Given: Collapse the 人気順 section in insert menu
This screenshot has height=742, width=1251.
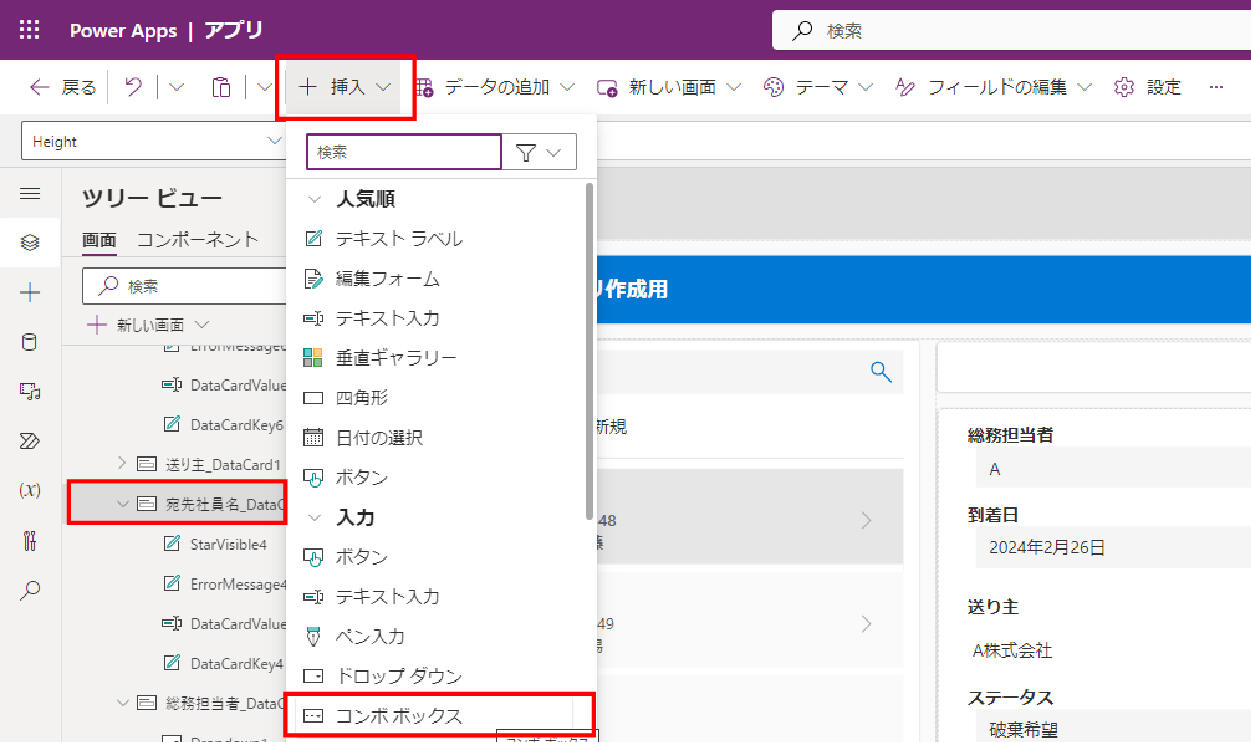Looking at the screenshot, I should click(314, 199).
